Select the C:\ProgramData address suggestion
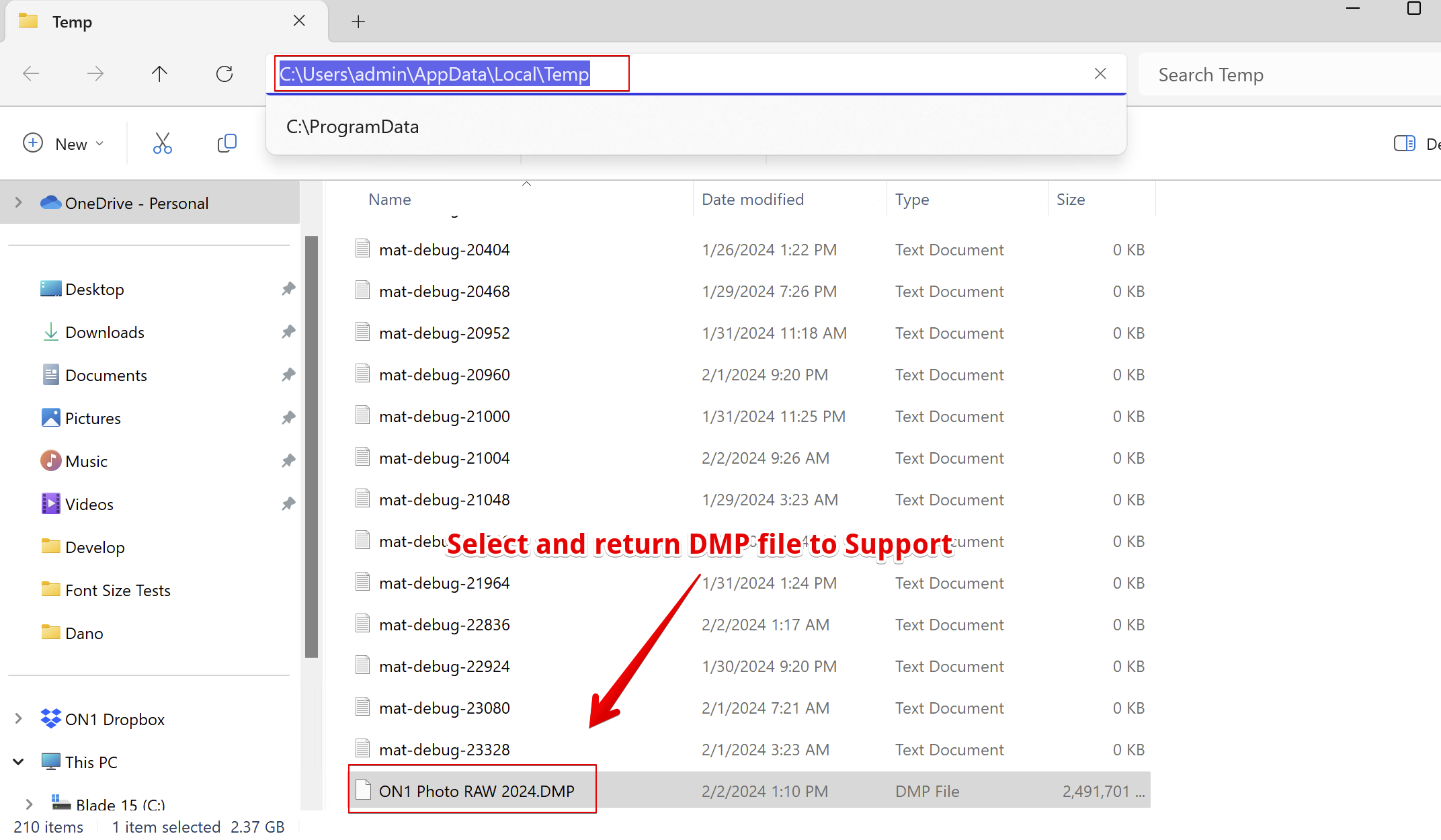Screen dimensions: 1441x840 coord(696,127)
